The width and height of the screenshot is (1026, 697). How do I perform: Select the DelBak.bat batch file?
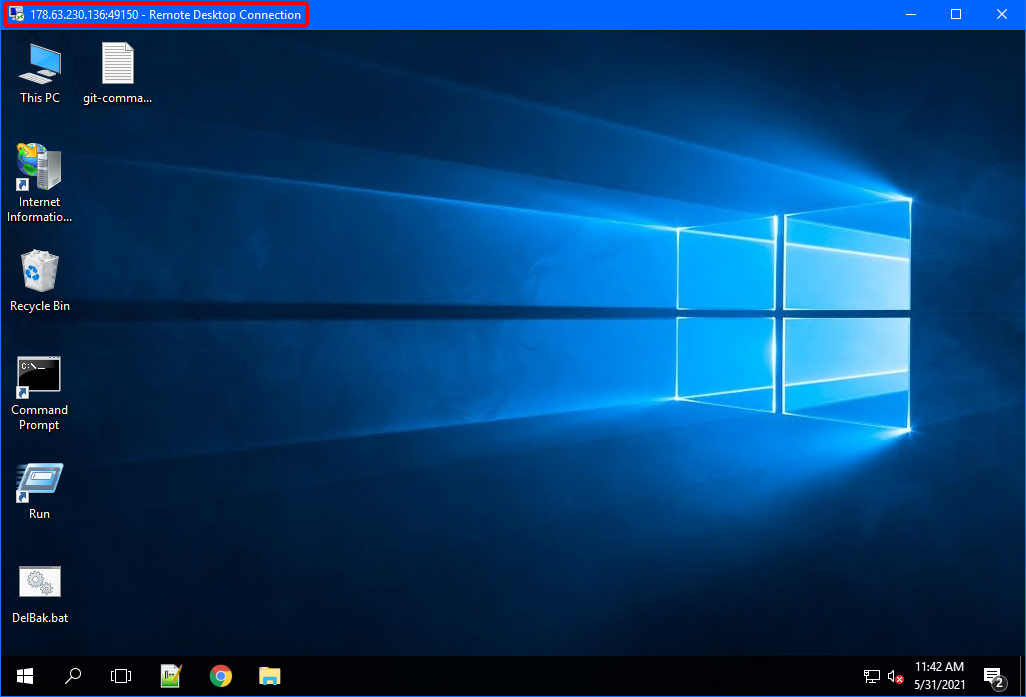point(40,594)
